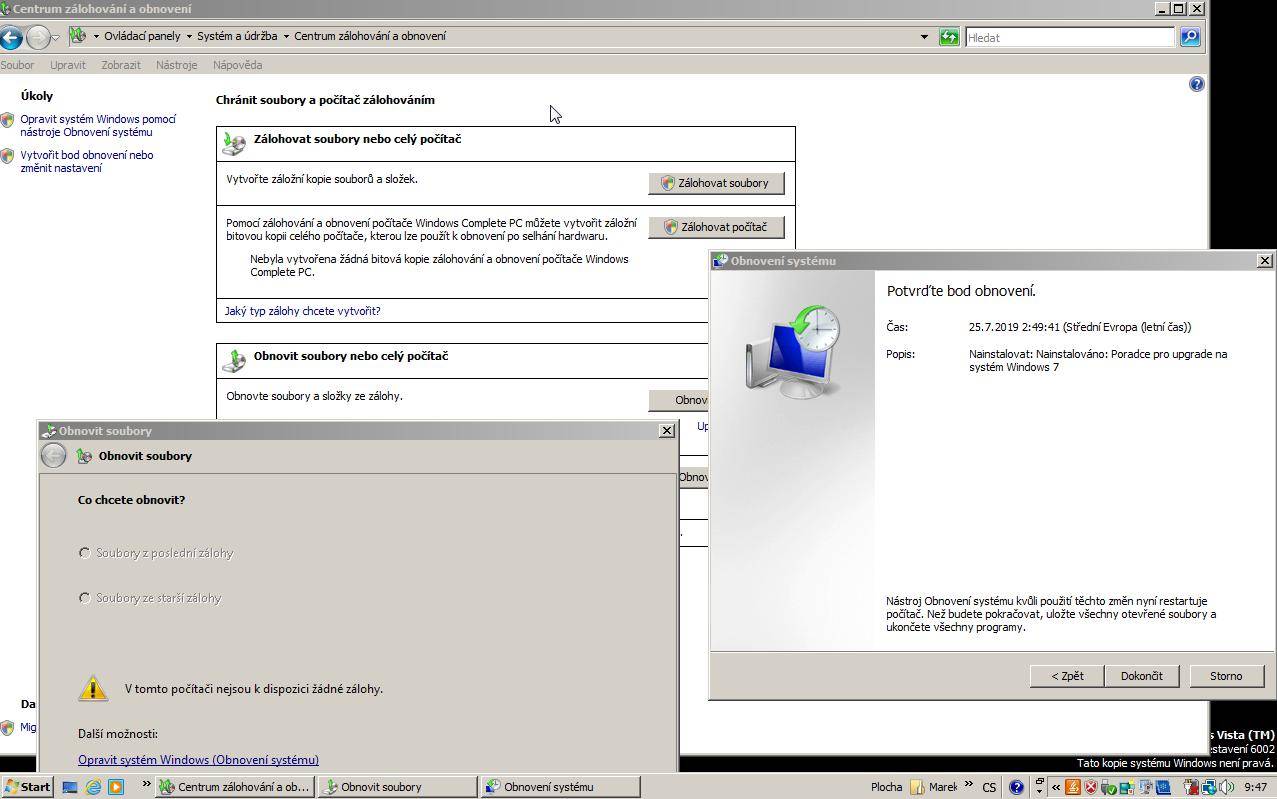
Task: Expand the breadcrumb arrow after Ovládací panely
Action: tap(189, 36)
